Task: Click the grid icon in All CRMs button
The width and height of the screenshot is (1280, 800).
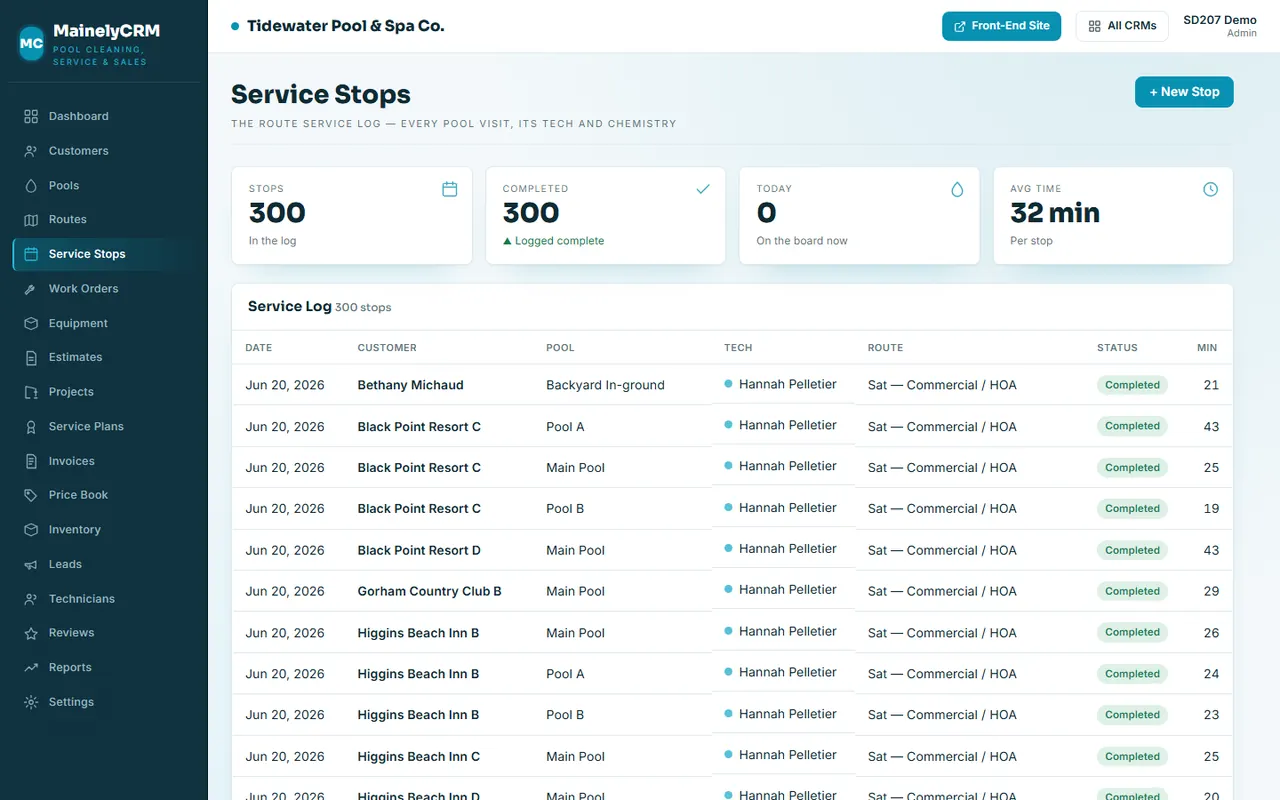Action: 1095,26
